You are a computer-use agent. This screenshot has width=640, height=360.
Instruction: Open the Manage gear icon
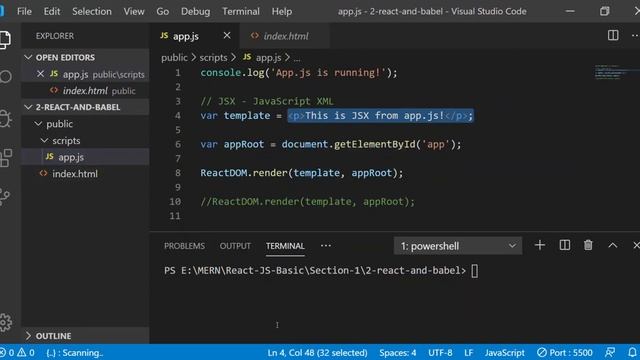6,322
